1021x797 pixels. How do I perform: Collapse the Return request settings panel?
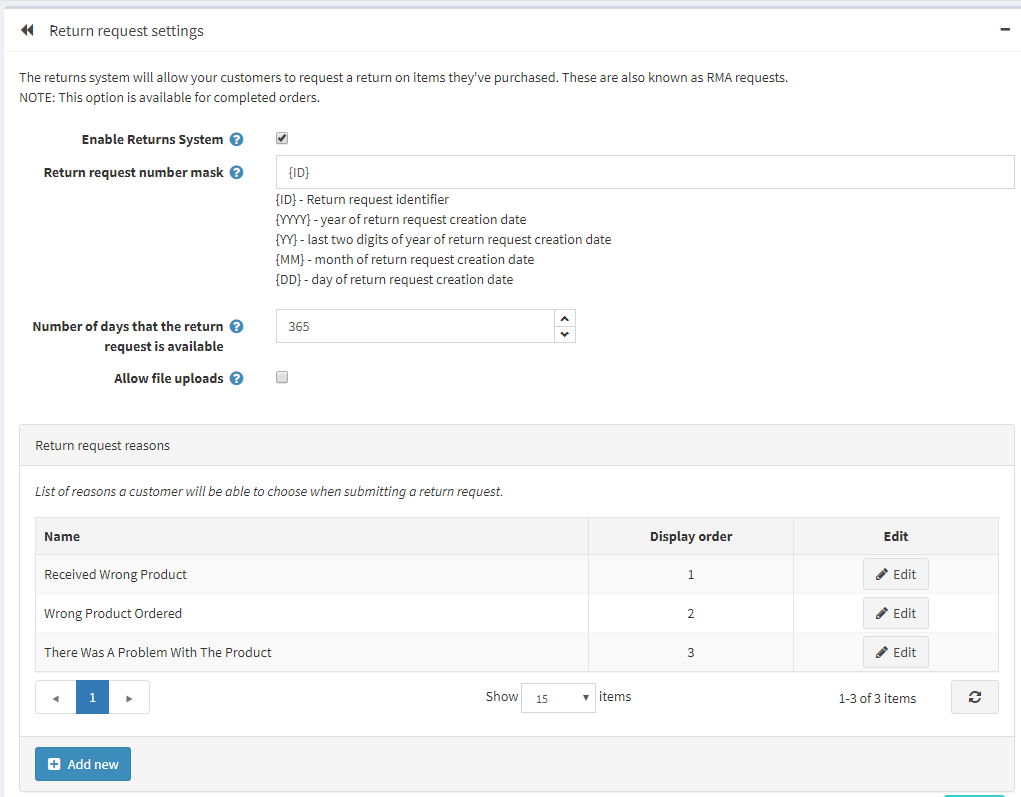tap(1004, 30)
